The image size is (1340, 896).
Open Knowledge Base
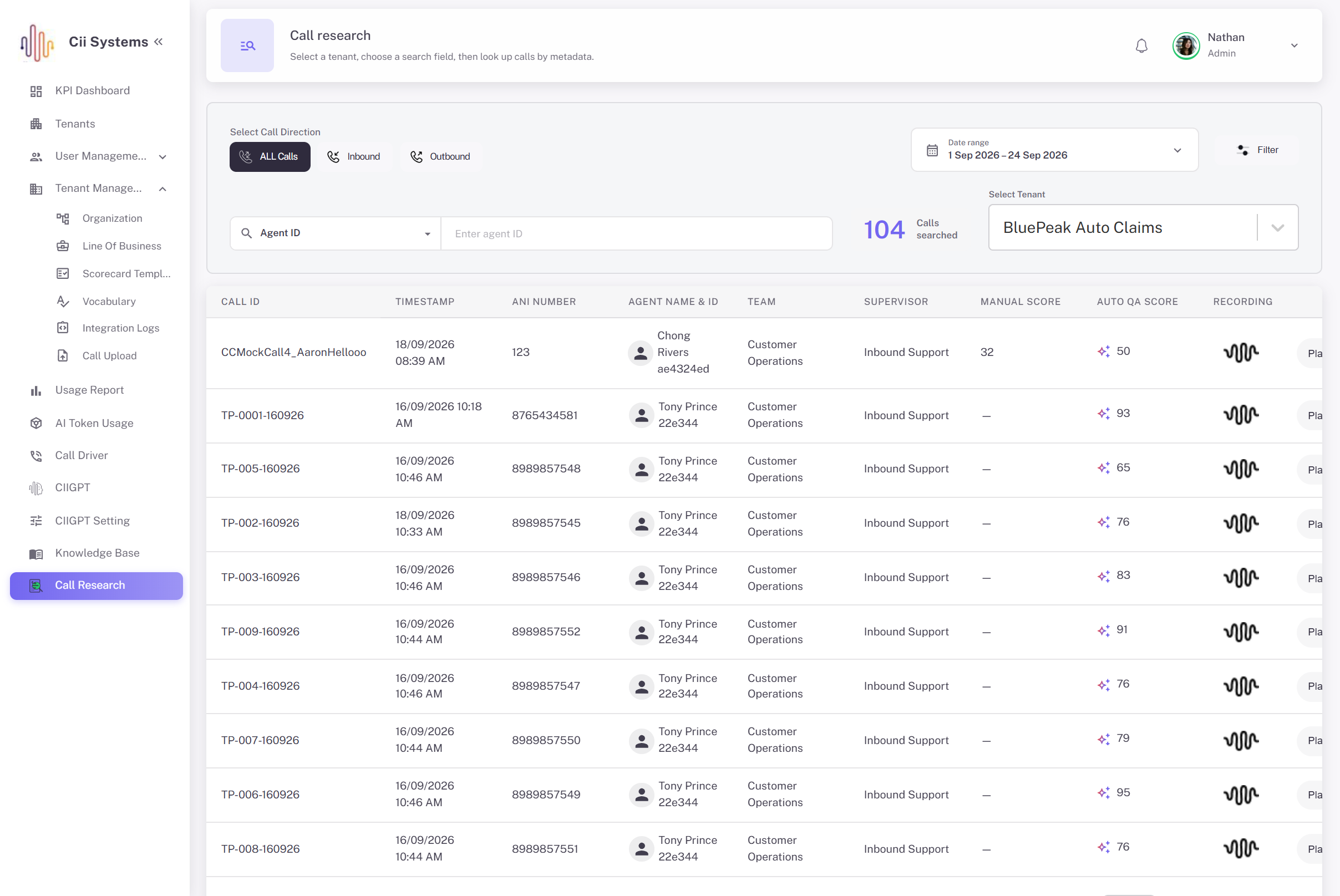97,553
